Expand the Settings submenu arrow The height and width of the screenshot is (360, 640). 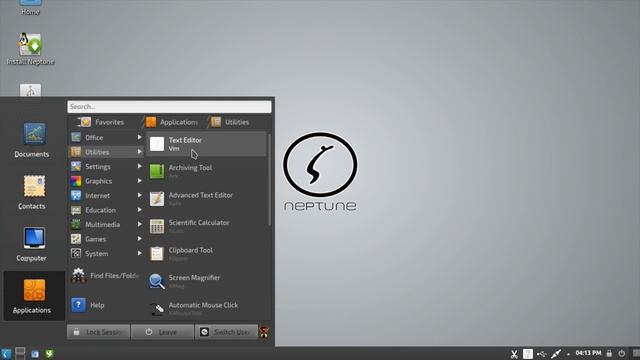[140, 167]
